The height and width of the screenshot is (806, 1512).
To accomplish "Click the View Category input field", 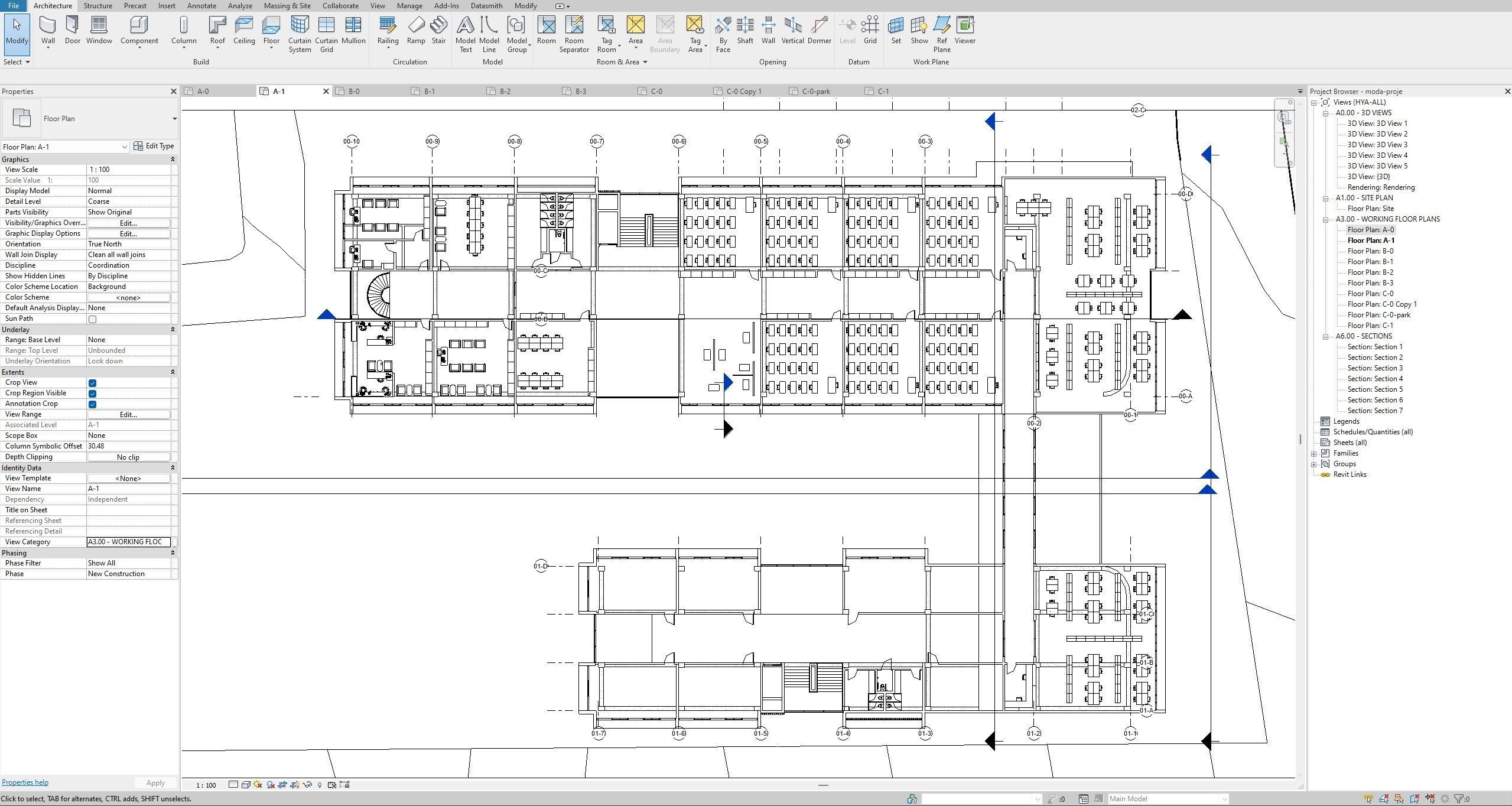I will click(128, 542).
